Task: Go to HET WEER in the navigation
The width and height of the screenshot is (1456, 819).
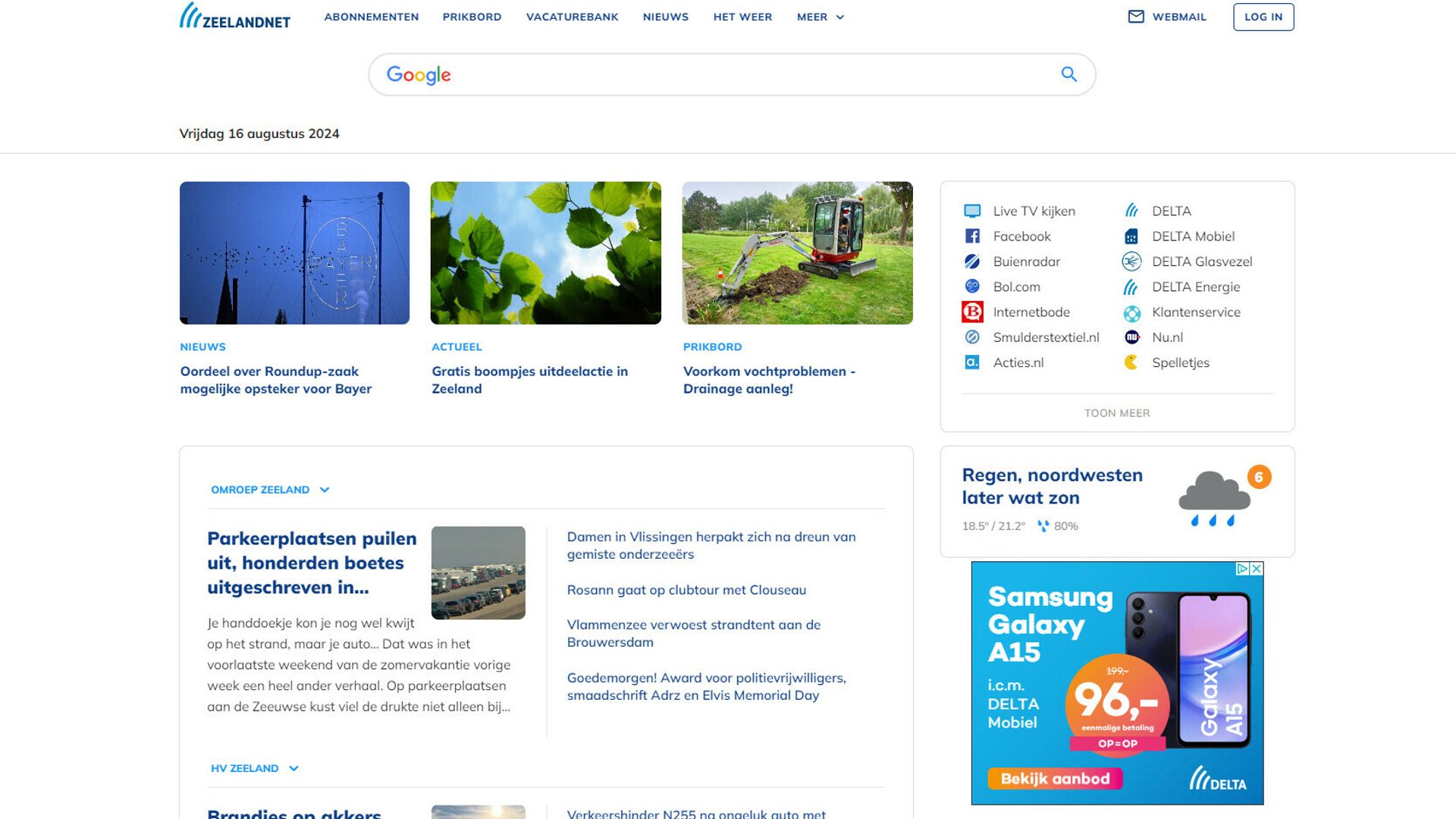Action: pyautogui.click(x=742, y=17)
